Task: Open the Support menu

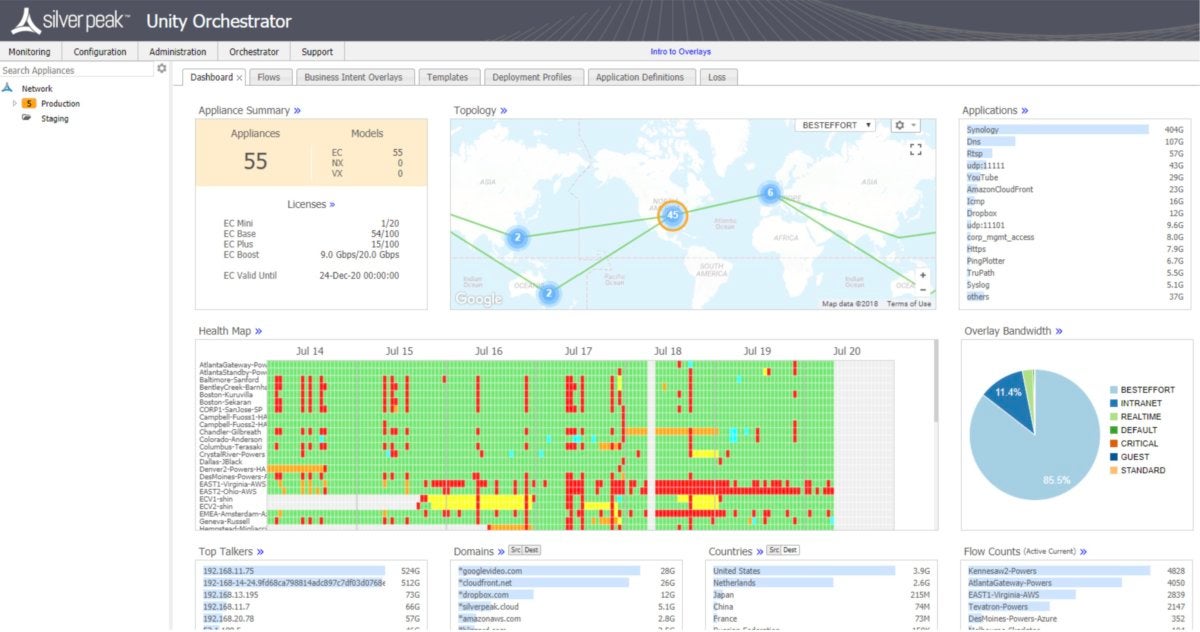Action: pyautogui.click(x=317, y=52)
